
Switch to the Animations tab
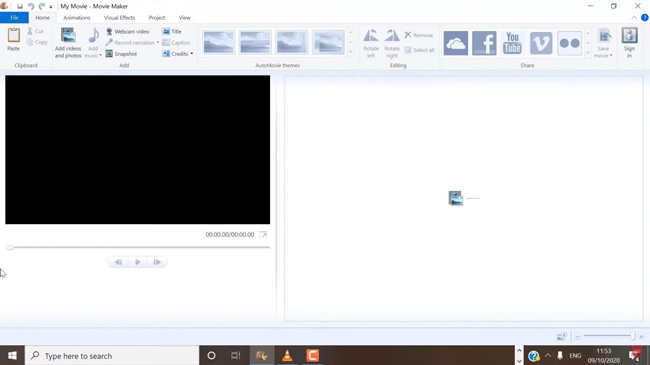click(77, 17)
